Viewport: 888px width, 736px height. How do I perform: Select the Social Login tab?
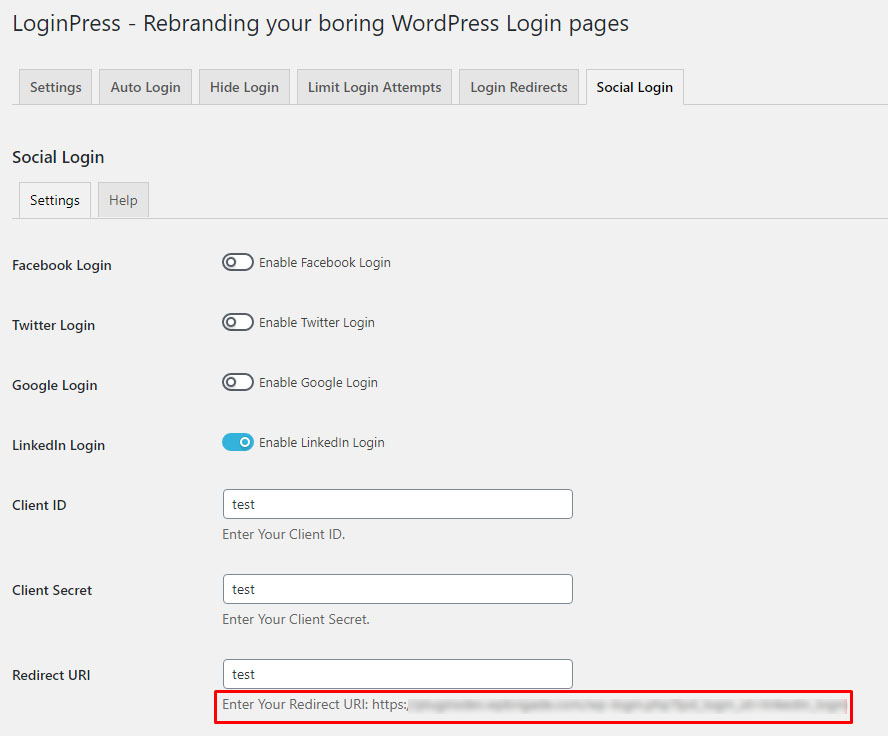(635, 87)
